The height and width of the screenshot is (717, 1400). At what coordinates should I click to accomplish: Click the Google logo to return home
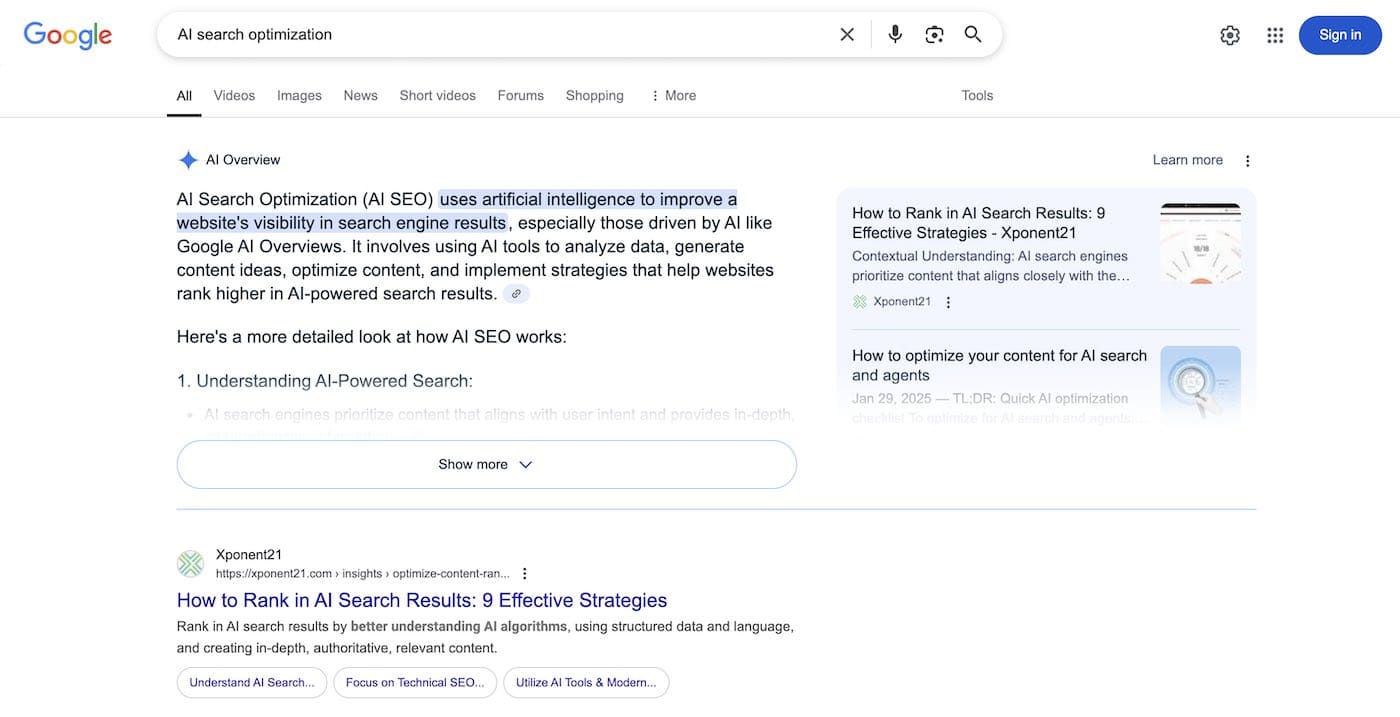click(x=67, y=34)
